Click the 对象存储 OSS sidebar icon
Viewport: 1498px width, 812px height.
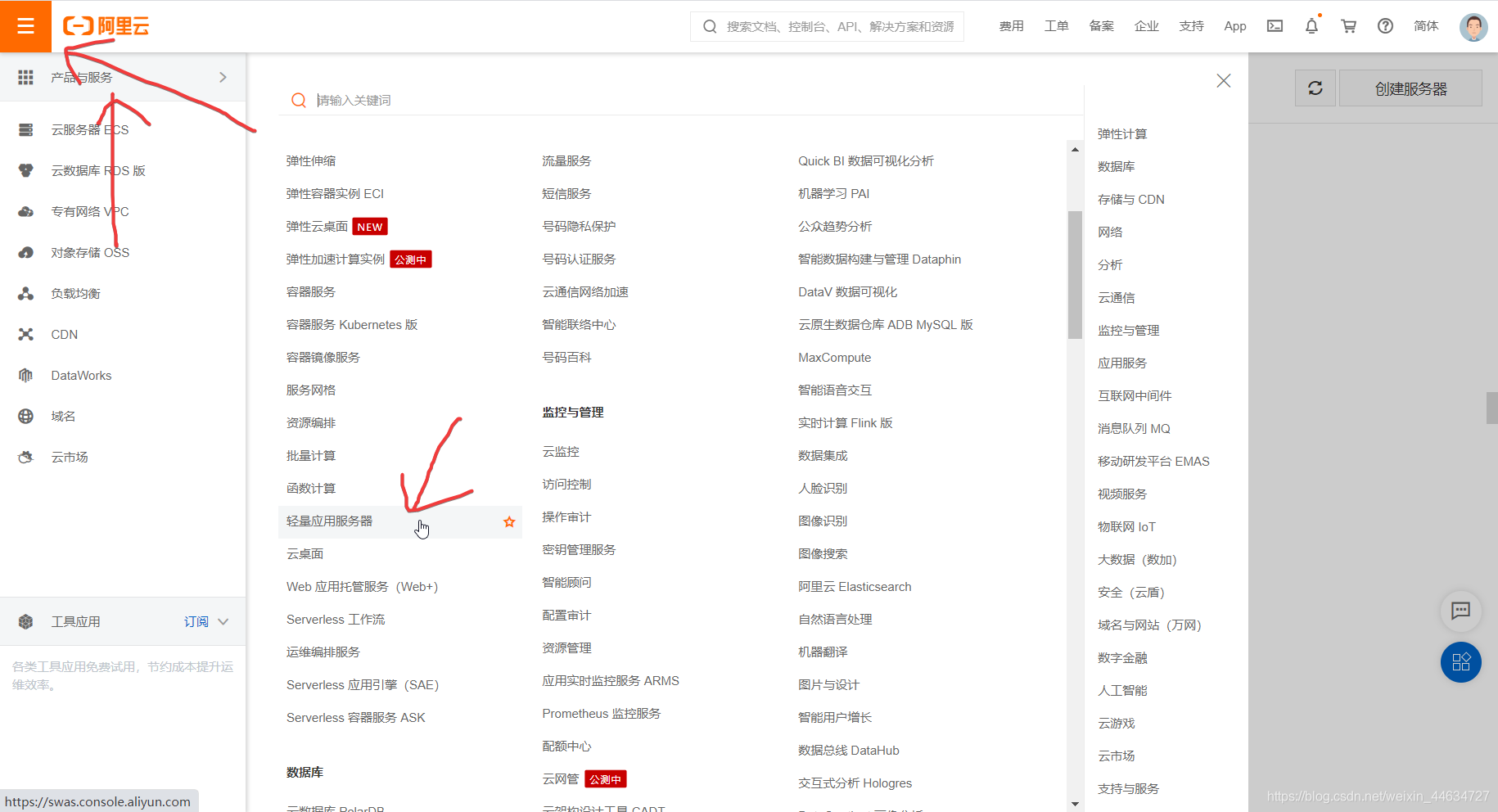tap(26, 252)
